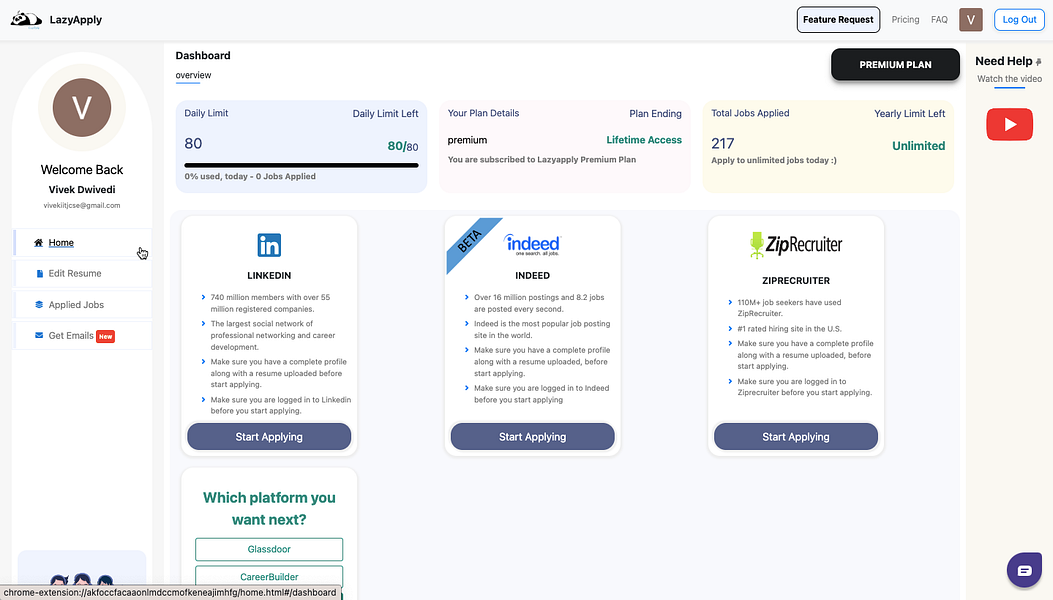Open the Pricing menu item
Screen dimensions: 1053x600
click(905, 19)
